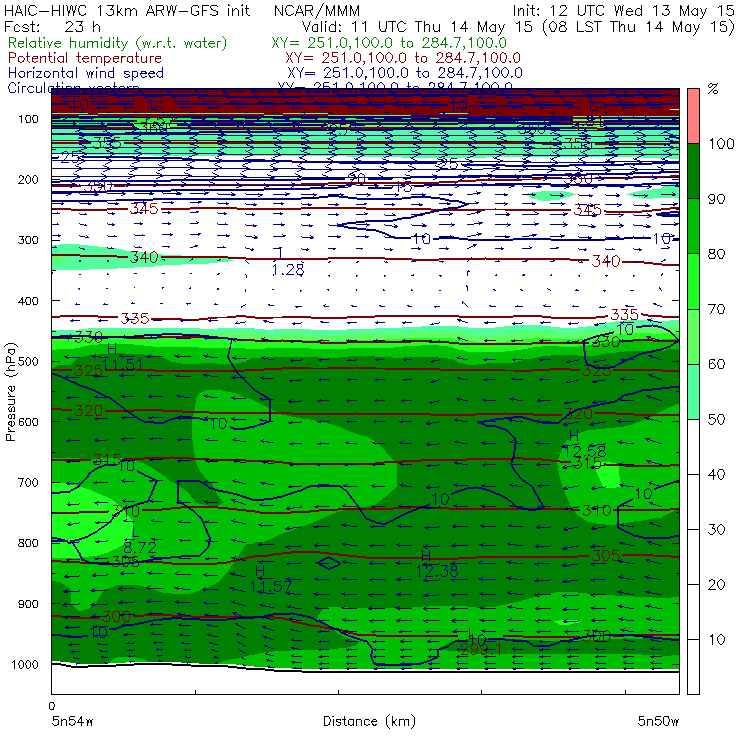Click the "8.72" wind minimum value
The width and height of the screenshot is (740, 740).
click(140, 547)
